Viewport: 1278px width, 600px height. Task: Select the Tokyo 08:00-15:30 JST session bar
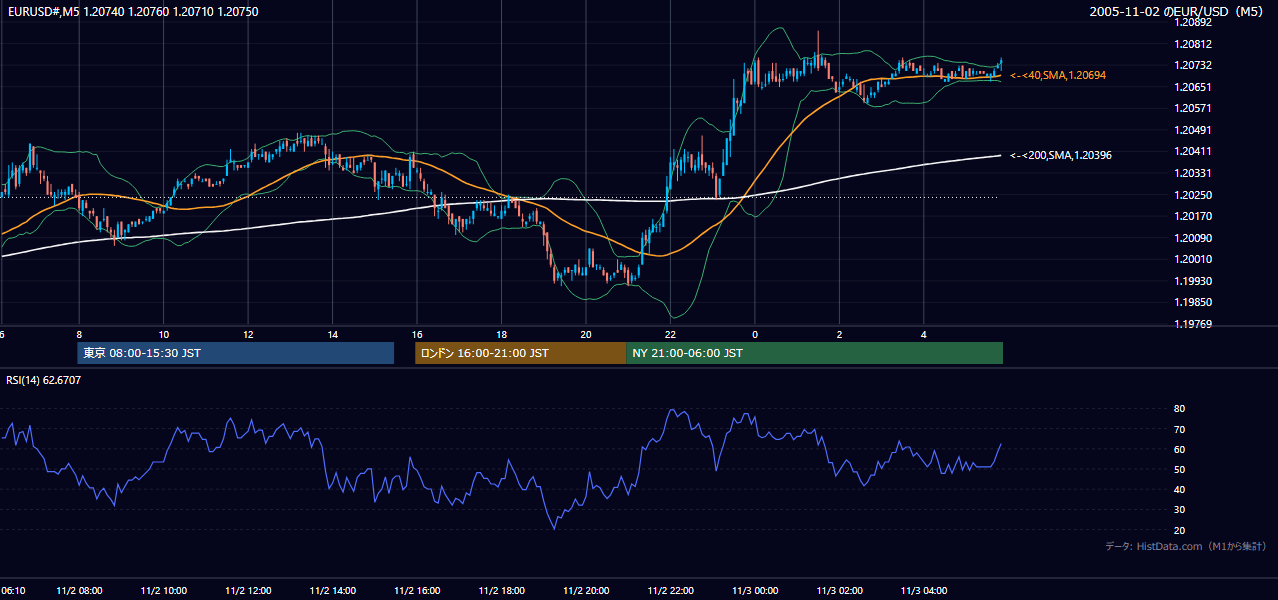tap(236, 353)
